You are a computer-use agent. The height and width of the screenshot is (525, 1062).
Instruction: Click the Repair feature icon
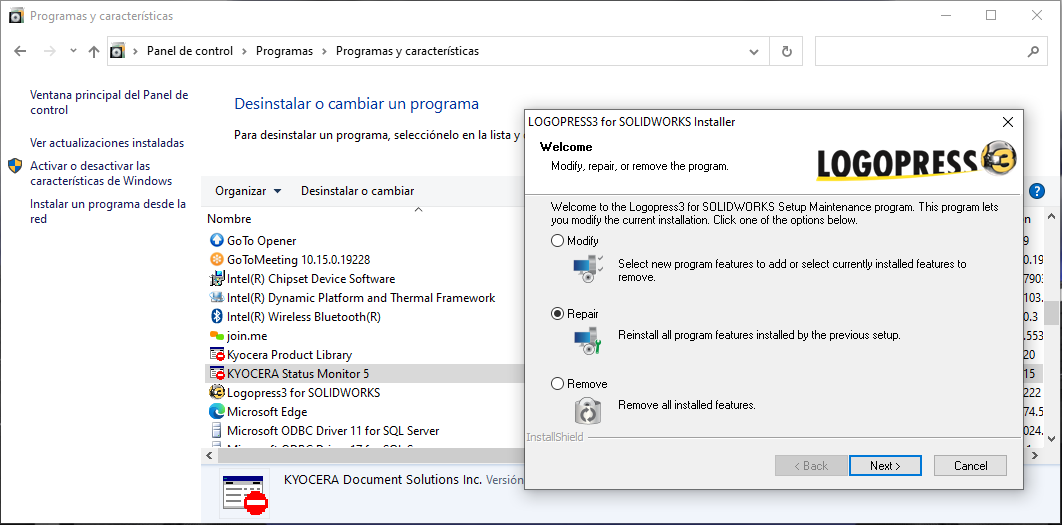(587, 341)
